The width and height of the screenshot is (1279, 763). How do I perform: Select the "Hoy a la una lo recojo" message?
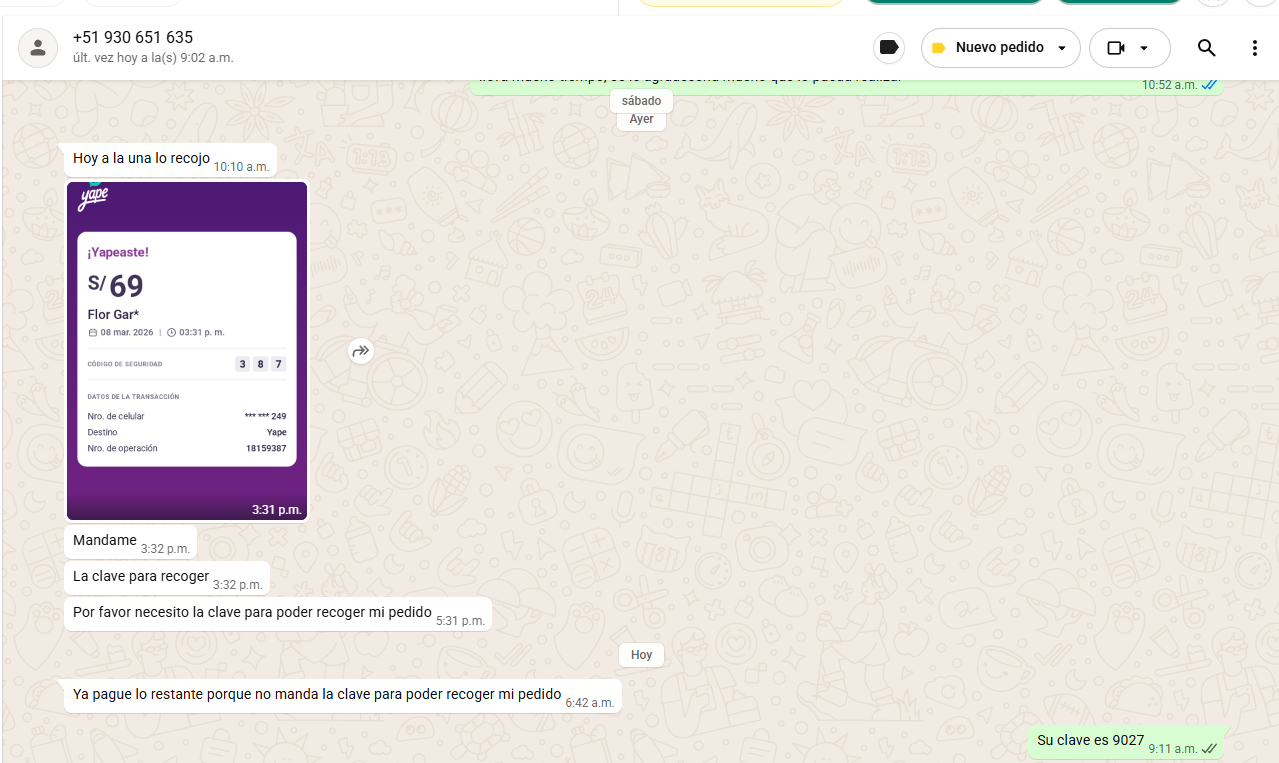tap(141, 159)
